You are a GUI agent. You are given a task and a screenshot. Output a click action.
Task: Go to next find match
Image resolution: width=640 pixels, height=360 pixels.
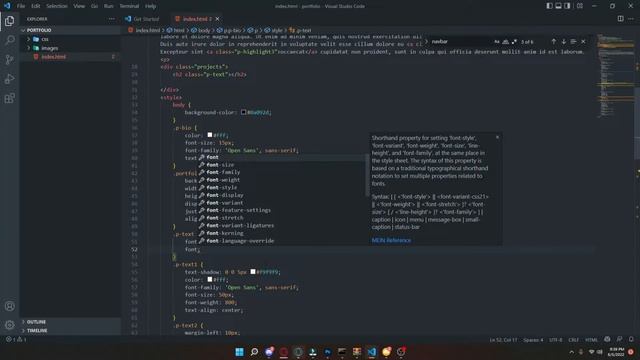564,42
